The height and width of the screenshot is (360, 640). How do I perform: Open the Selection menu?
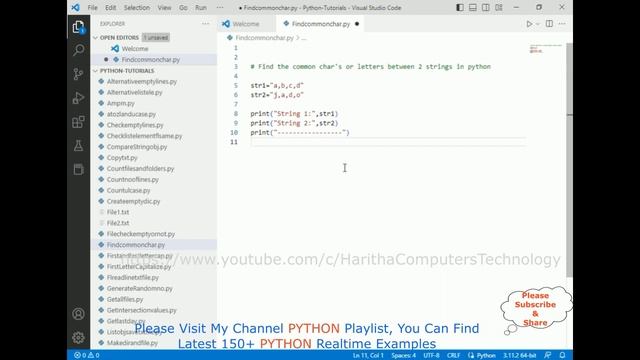point(137,7)
